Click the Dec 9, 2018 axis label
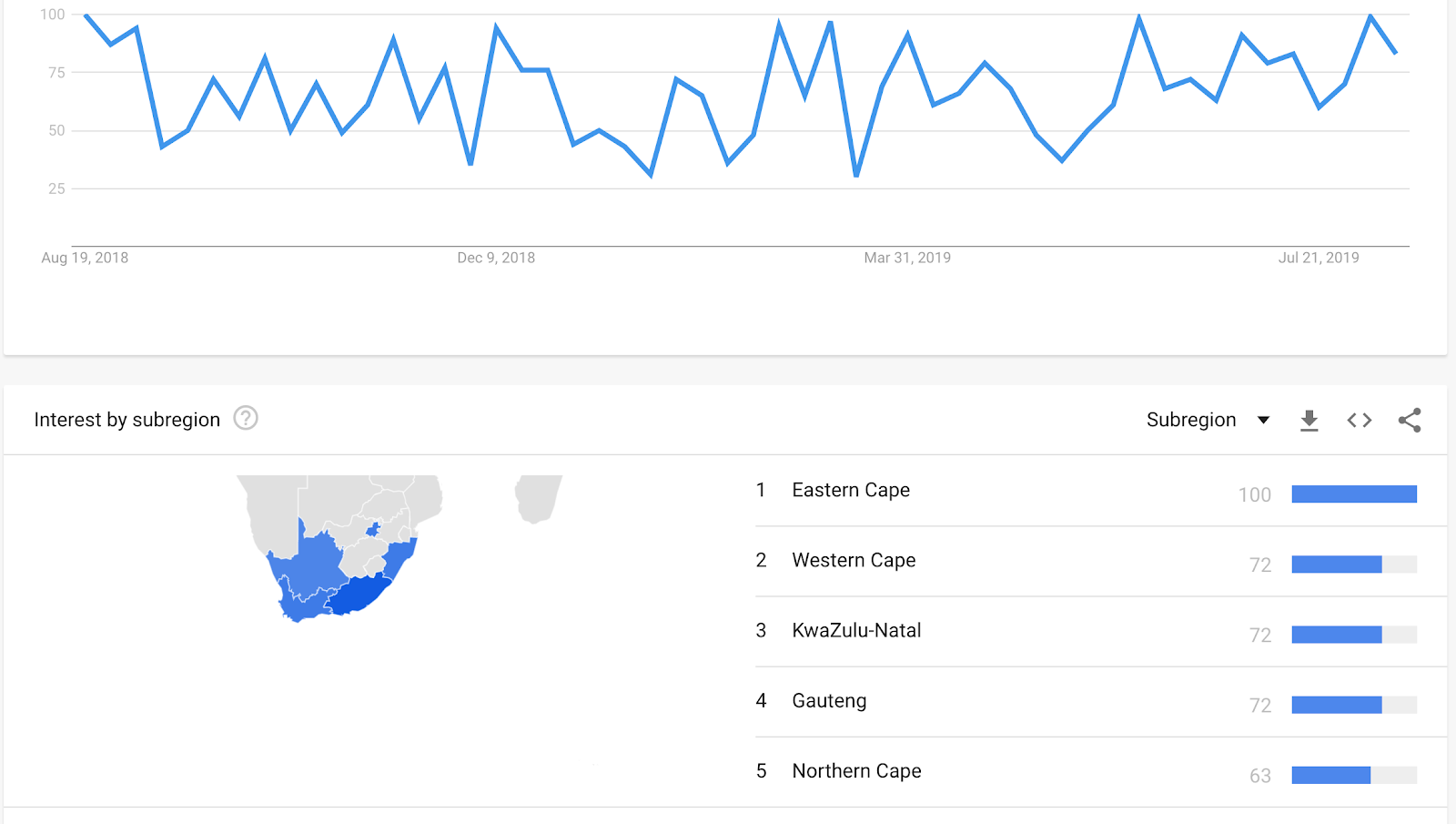Image resolution: width=1456 pixels, height=824 pixels. point(497,258)
